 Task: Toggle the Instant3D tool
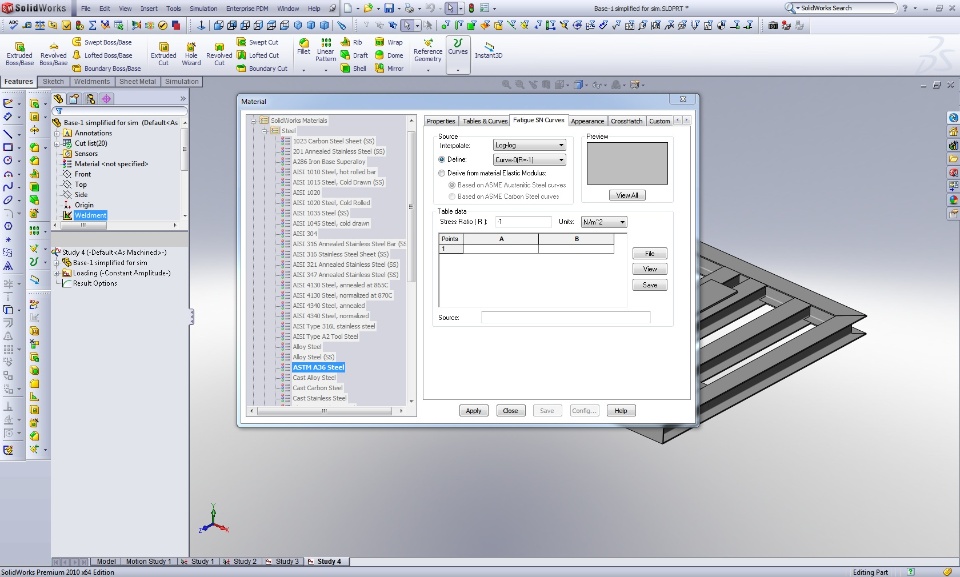click(x=489, y=50)
